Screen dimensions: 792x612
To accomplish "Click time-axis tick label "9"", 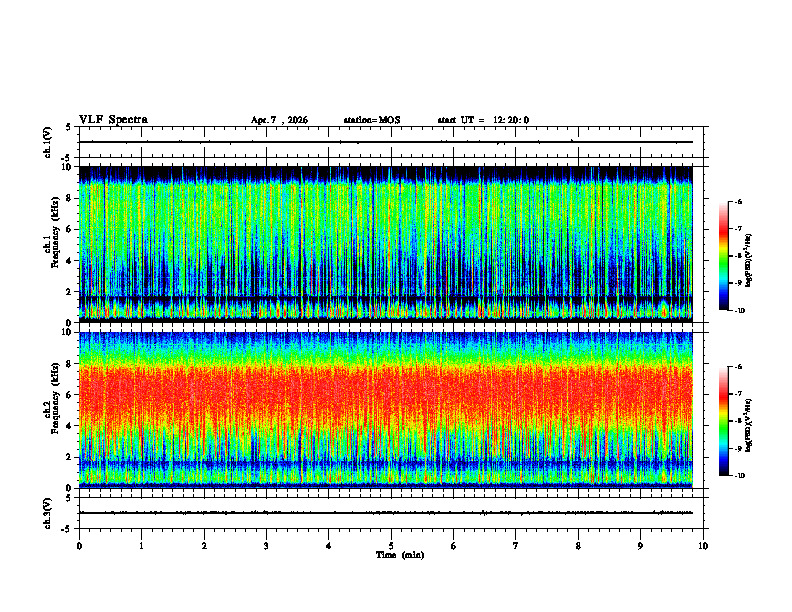I will (x=640, y=546).
